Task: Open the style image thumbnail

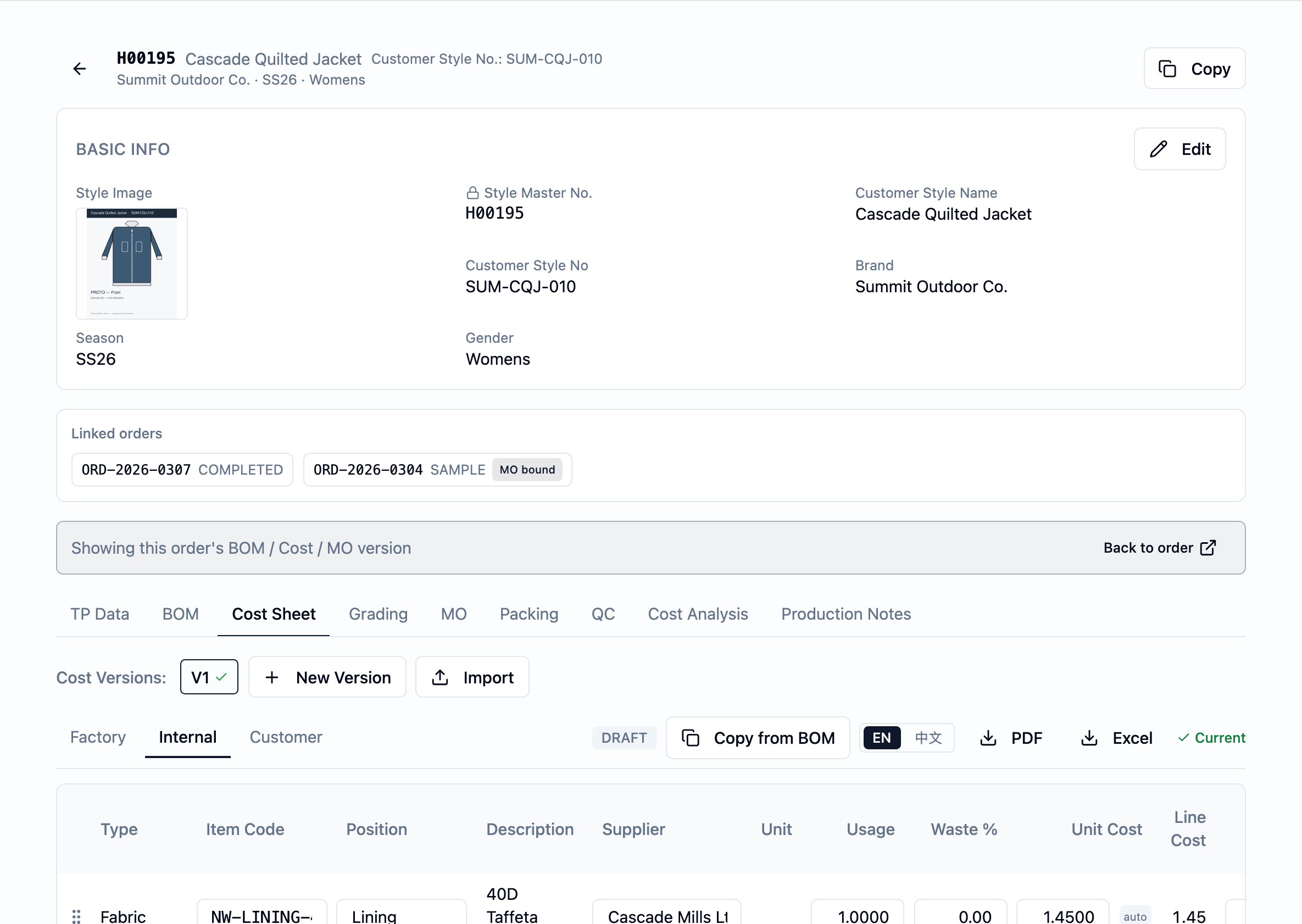Action: 132,264
